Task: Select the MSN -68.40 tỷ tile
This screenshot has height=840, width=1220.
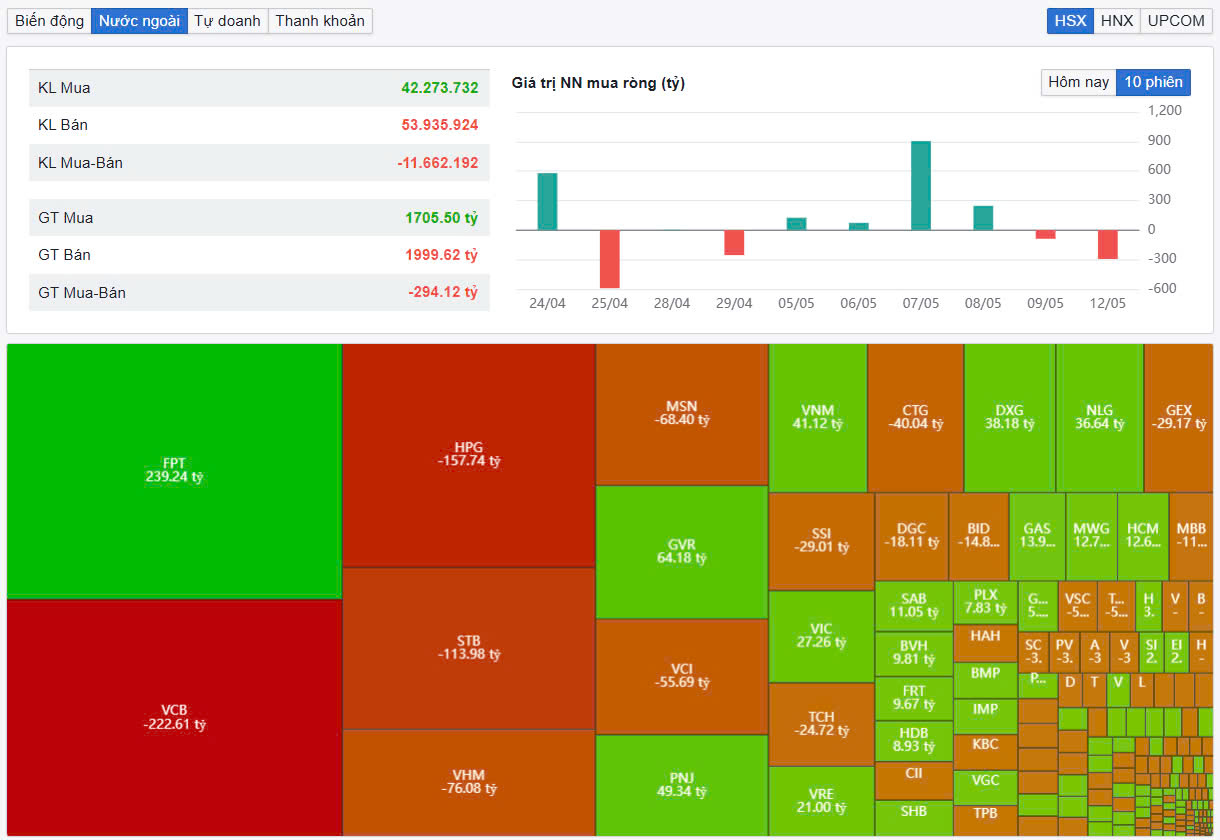Action: coord(681,414)
